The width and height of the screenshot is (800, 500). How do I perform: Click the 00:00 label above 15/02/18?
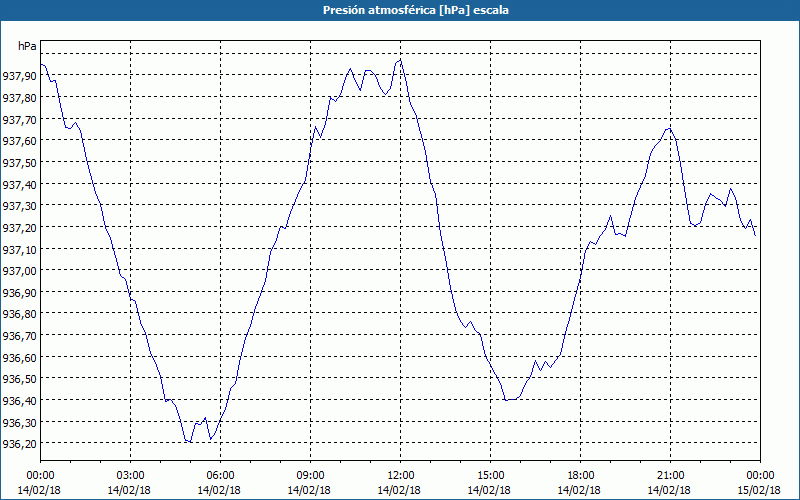(x=760, y=476)
